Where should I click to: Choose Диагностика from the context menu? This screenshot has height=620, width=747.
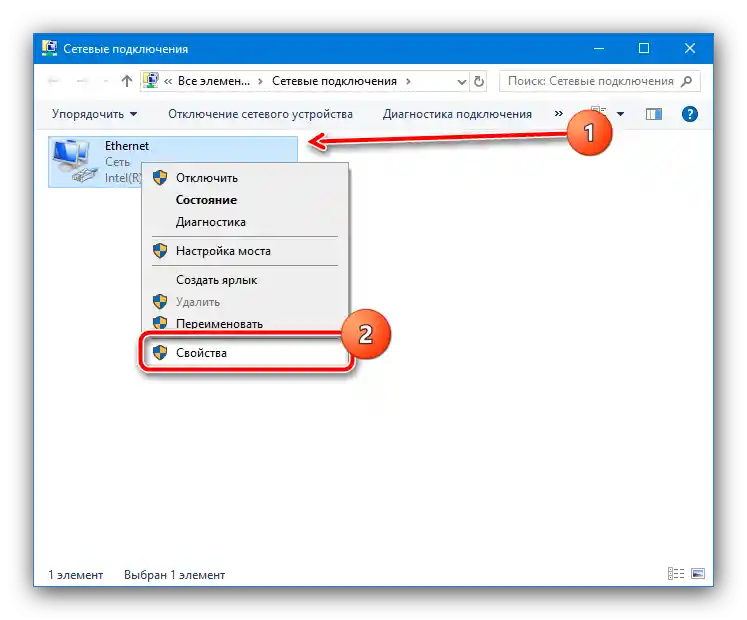245,222
